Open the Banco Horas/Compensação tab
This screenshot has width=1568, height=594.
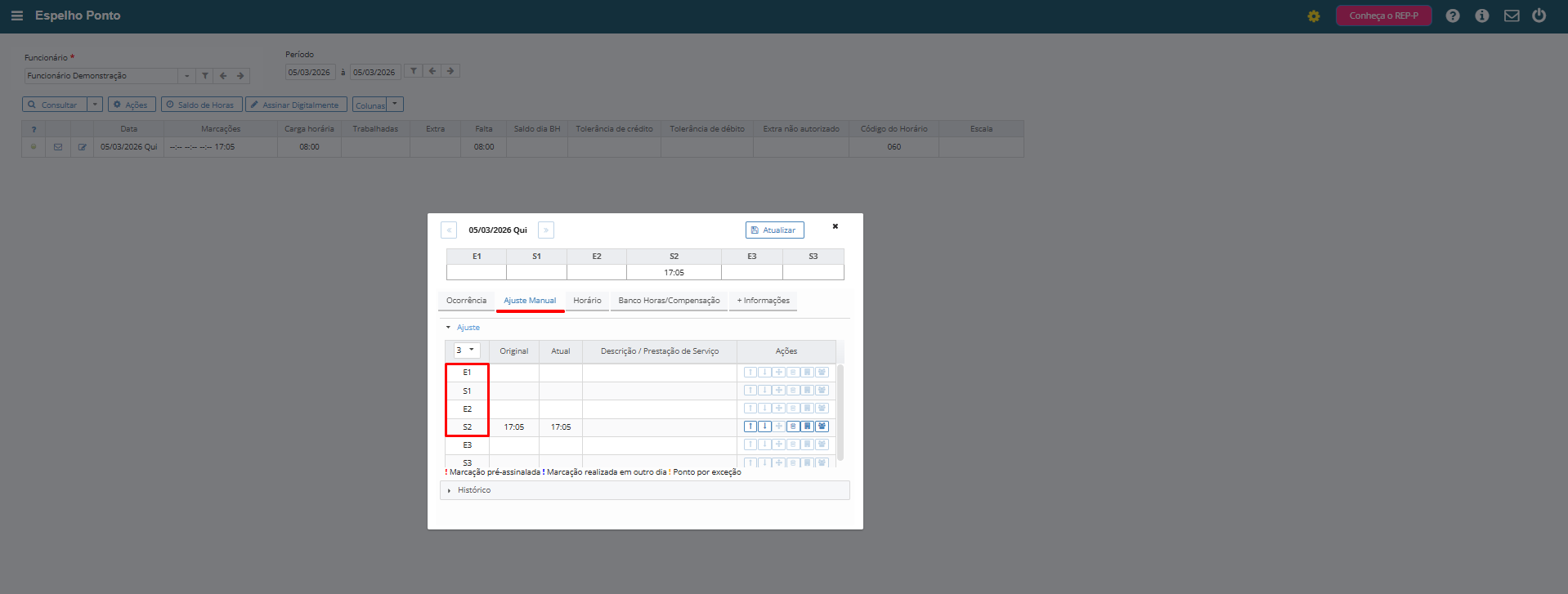click(669, 301)
